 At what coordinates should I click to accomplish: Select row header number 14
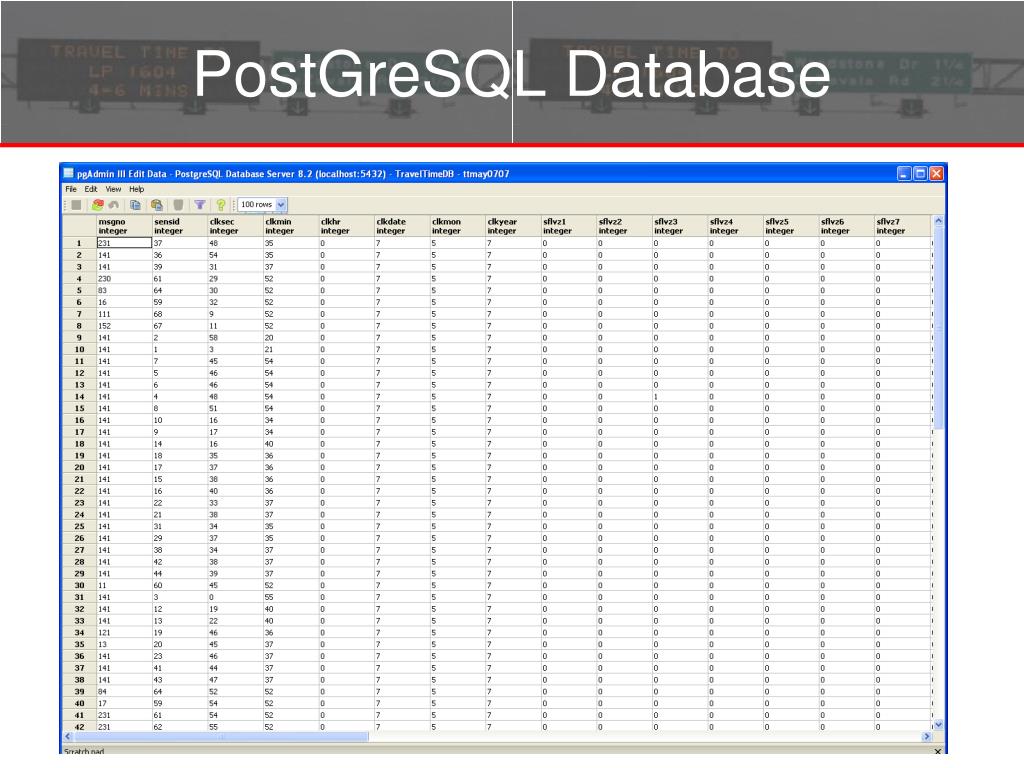pyautogui.click(x=79, y=396)
